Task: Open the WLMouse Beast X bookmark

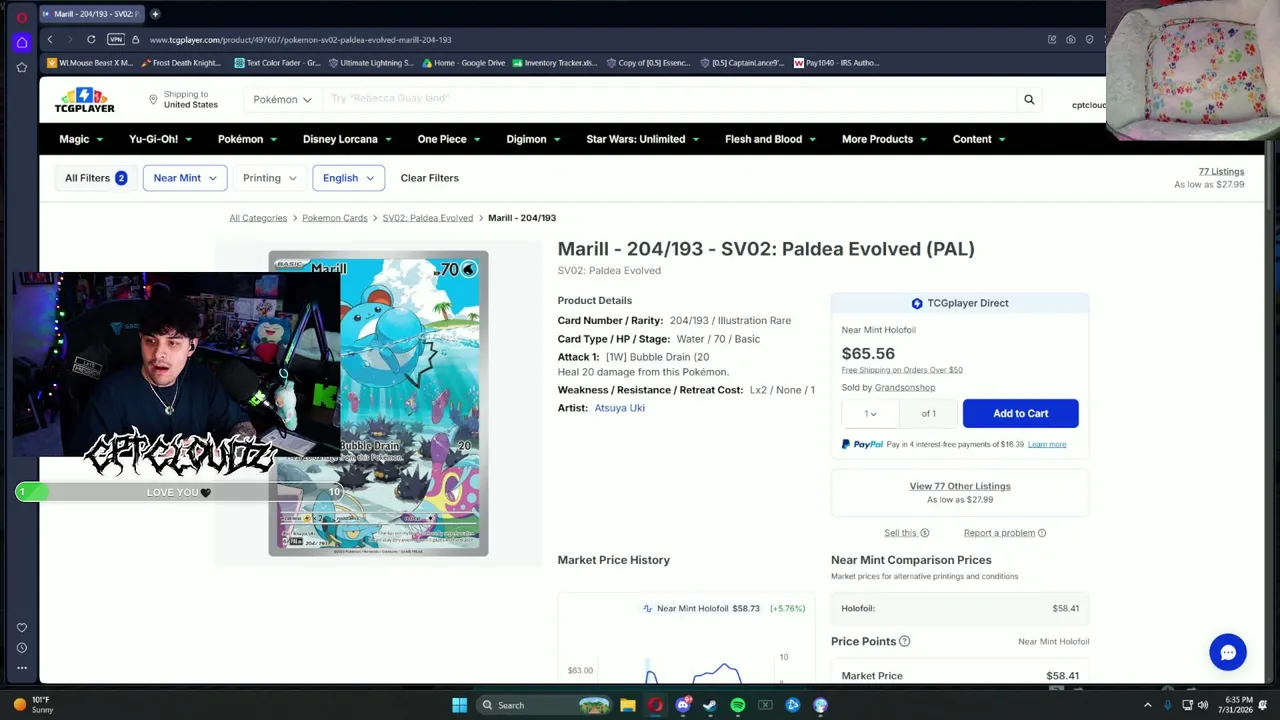Action: point(89,63)
